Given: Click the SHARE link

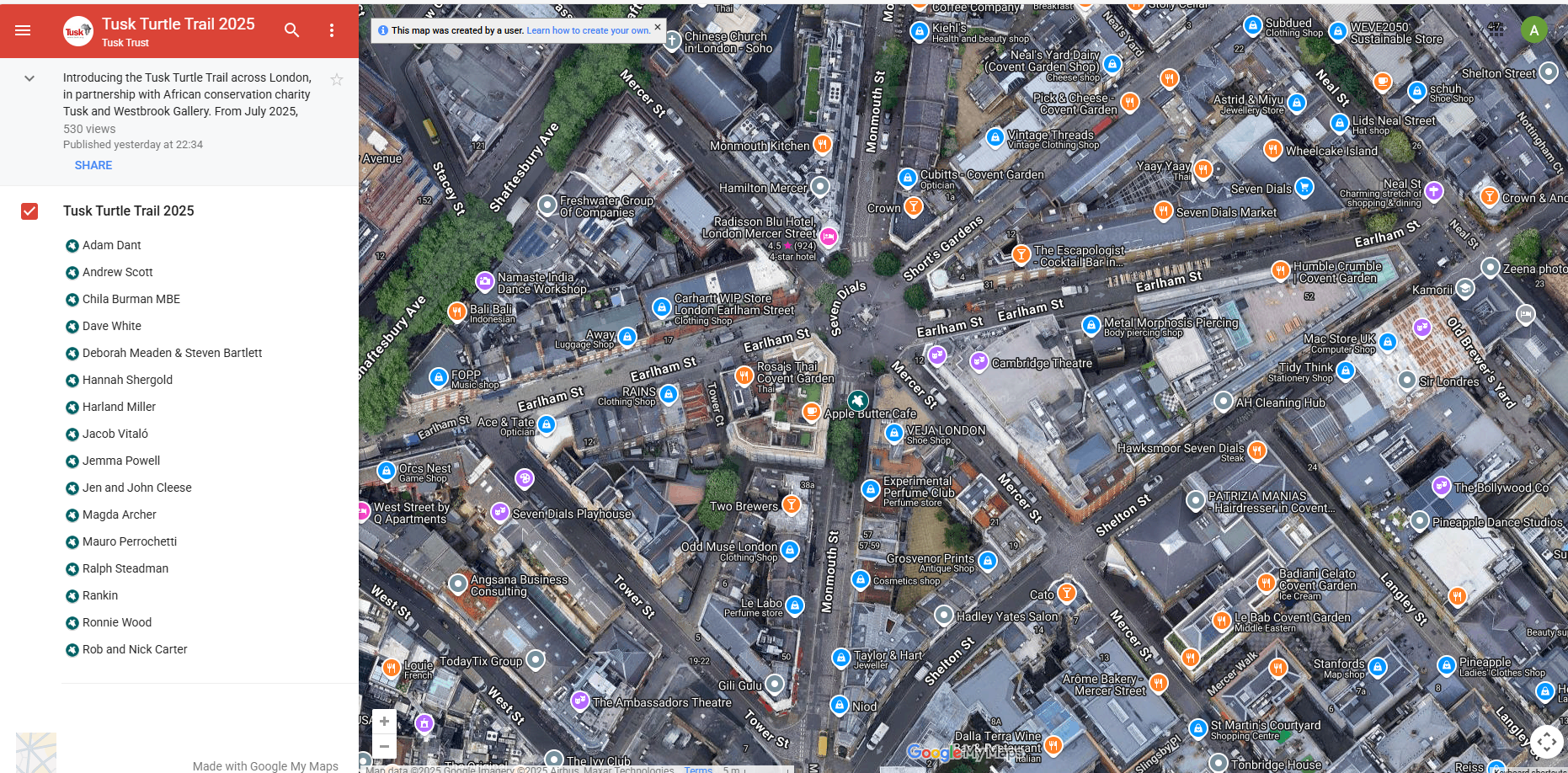Looking at the screenshot, I should point(93,165).
